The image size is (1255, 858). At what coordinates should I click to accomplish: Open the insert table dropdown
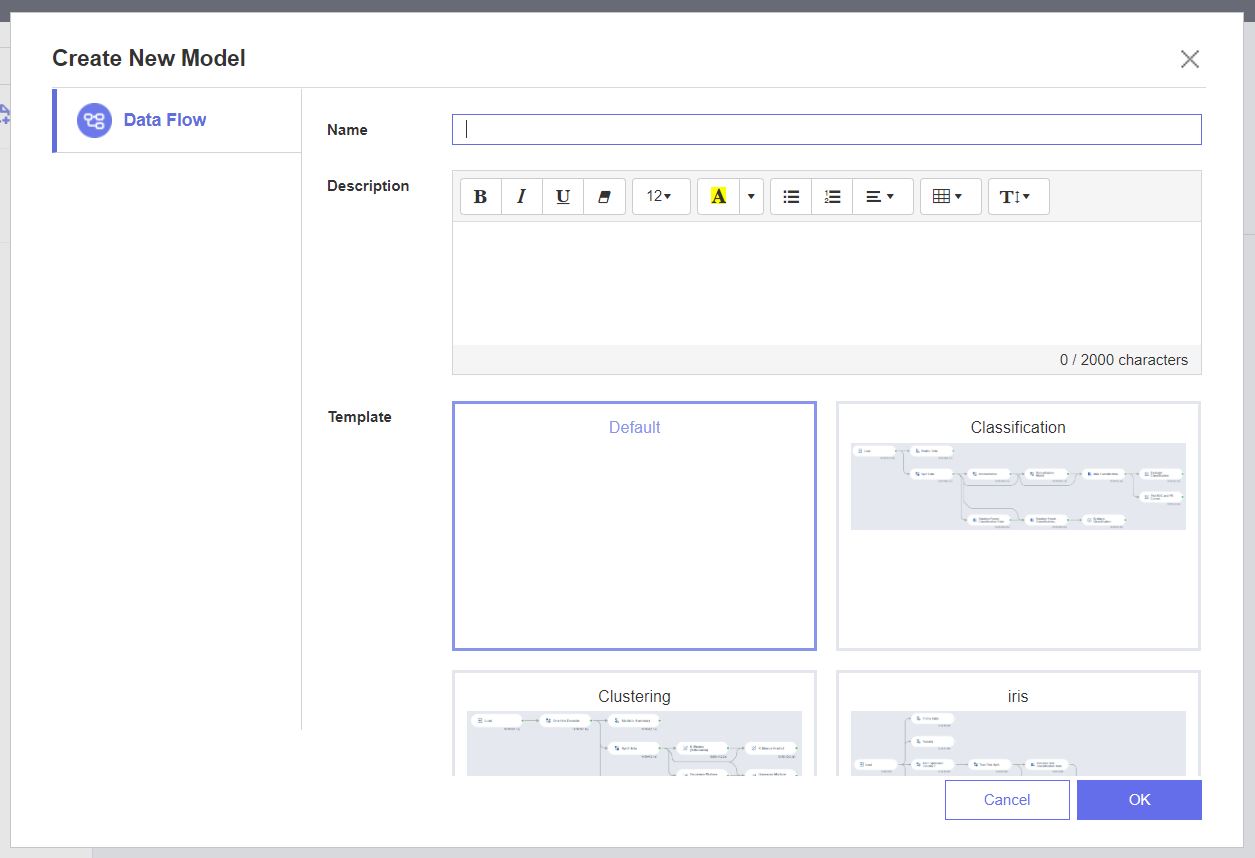point(951,197)
